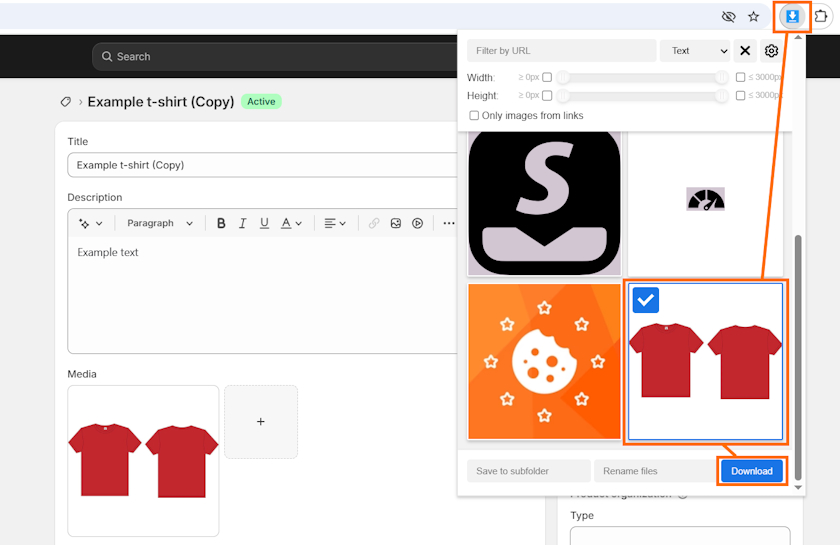Uncheck the selected t-shirt image checkbox
840x545 pixels.
pos(646,300)
